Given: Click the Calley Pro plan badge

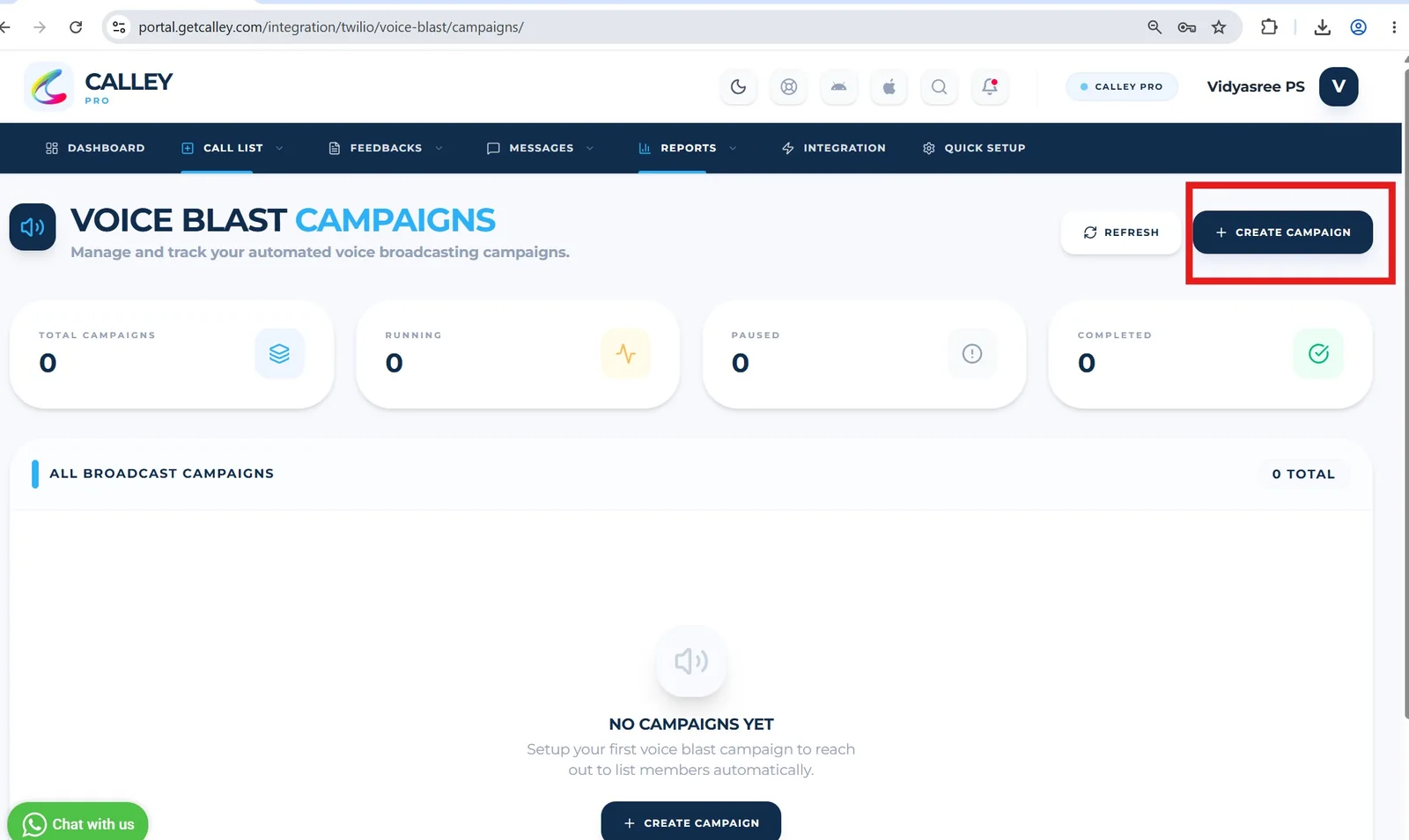Looking at the screenshot, I should click(1121, 86).
